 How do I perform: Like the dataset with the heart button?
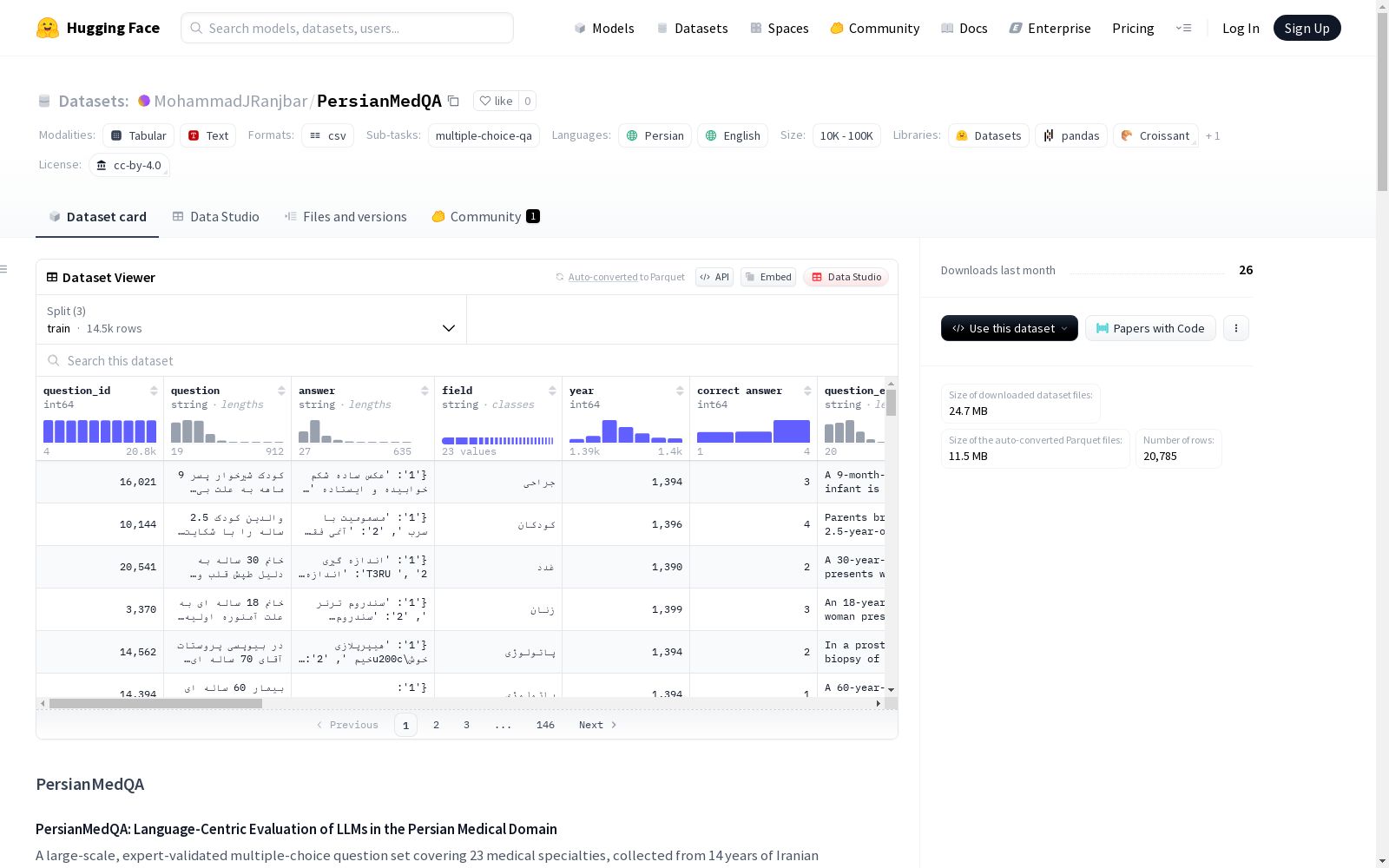pos(496,101)
